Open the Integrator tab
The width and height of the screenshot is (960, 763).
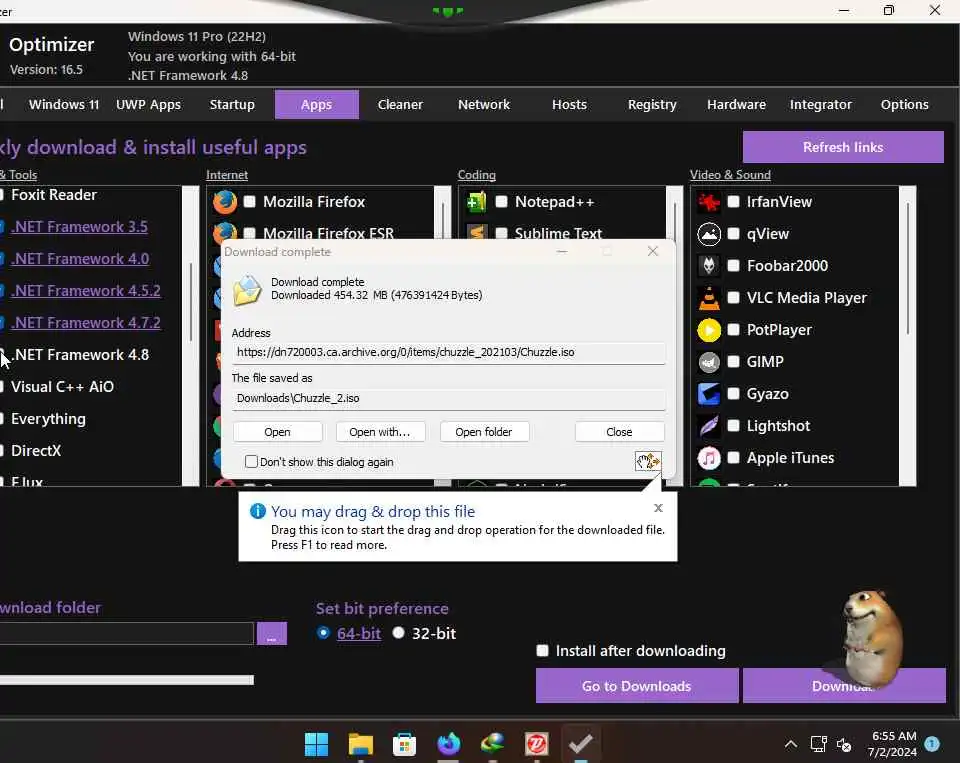point(820,105)
